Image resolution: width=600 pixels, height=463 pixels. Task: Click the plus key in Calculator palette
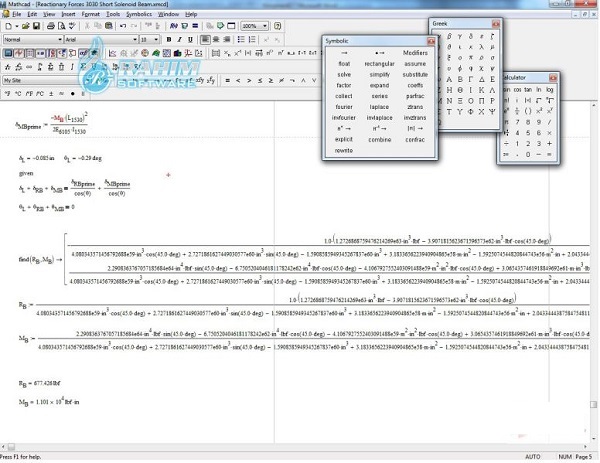(549, 144)
